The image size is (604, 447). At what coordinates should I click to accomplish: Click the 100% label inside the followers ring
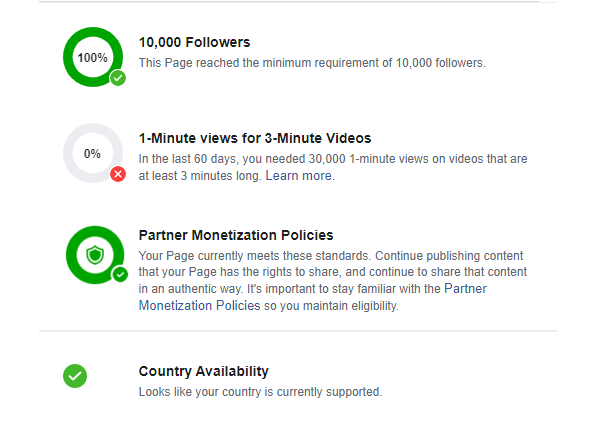(x=93, y=58)
